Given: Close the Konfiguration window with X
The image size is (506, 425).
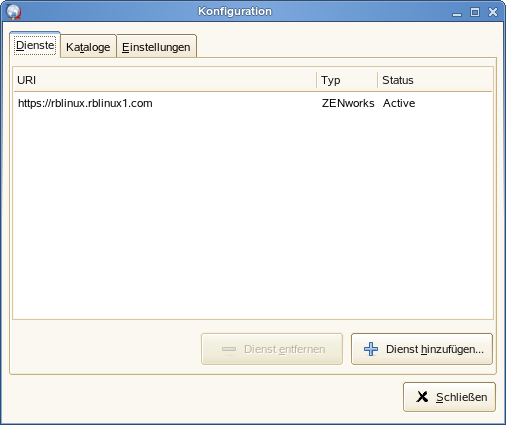Looking at the screenshot, I should [493, 12].
